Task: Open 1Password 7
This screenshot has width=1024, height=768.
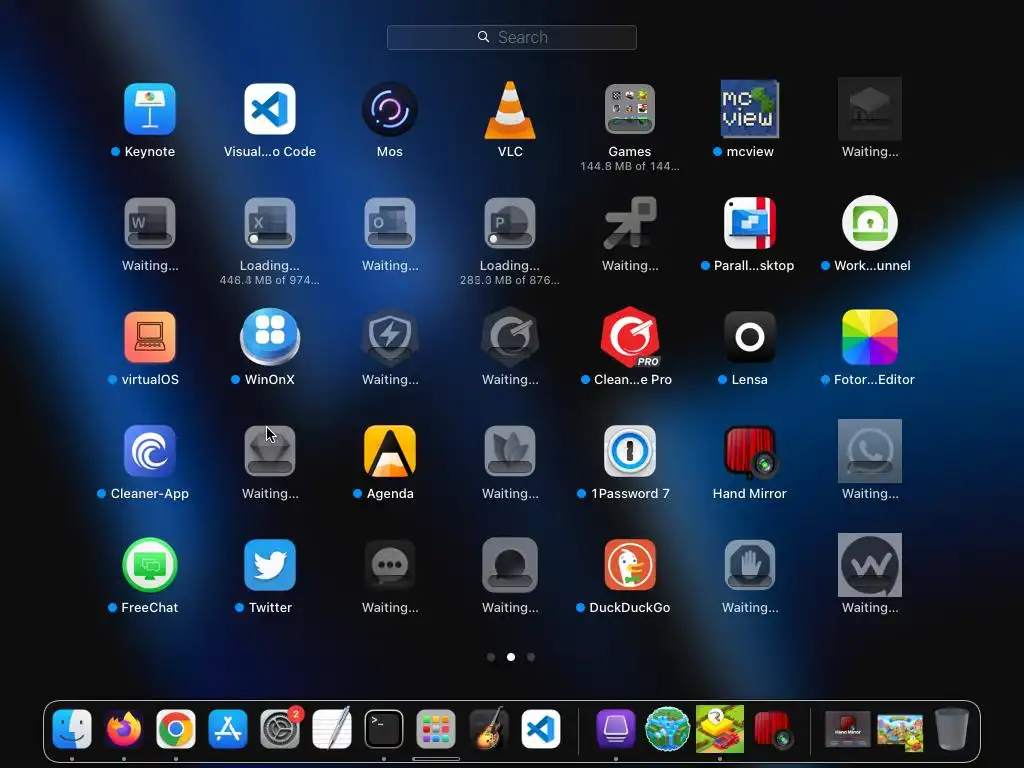Action: 630,451
